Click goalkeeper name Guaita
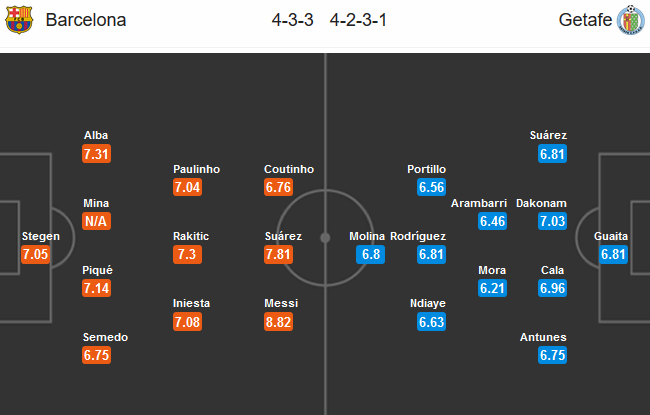 point(611,237)
